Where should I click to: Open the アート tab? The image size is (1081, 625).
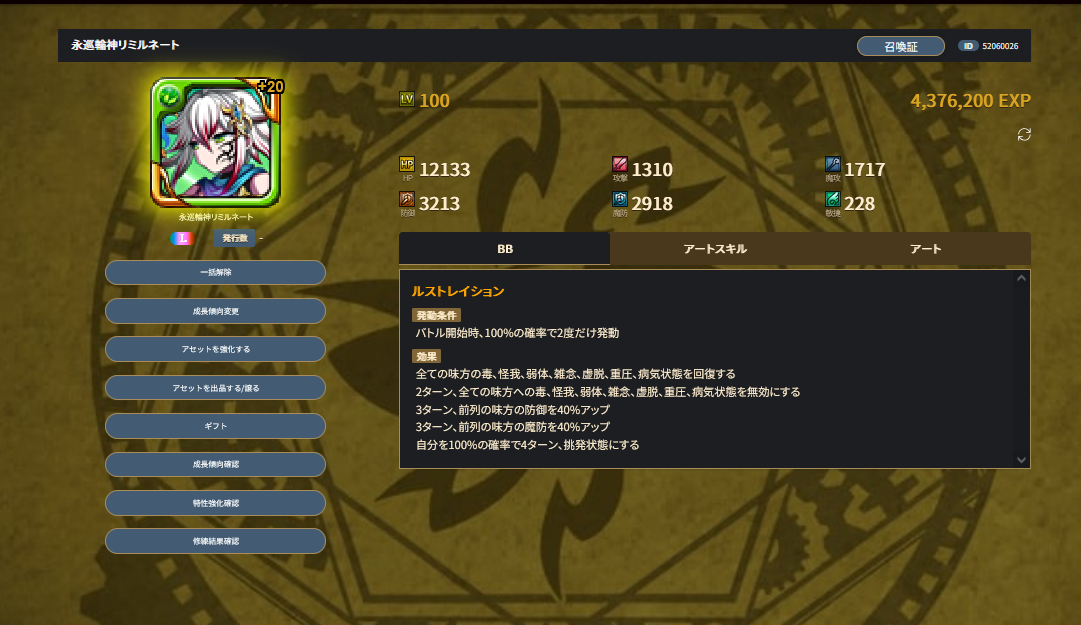pyautogui.click(x=925, y=249)
